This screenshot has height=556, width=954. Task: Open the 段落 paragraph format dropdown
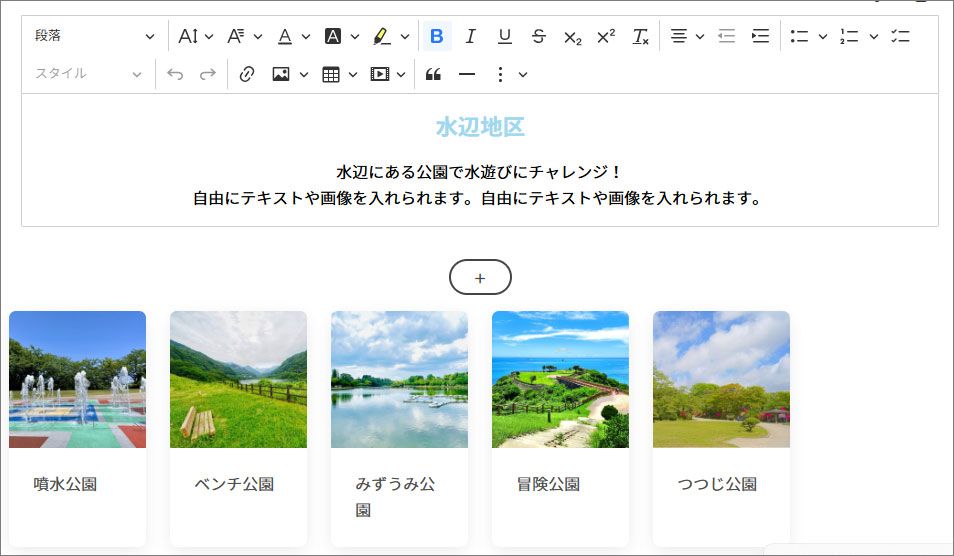pos(94,36)
